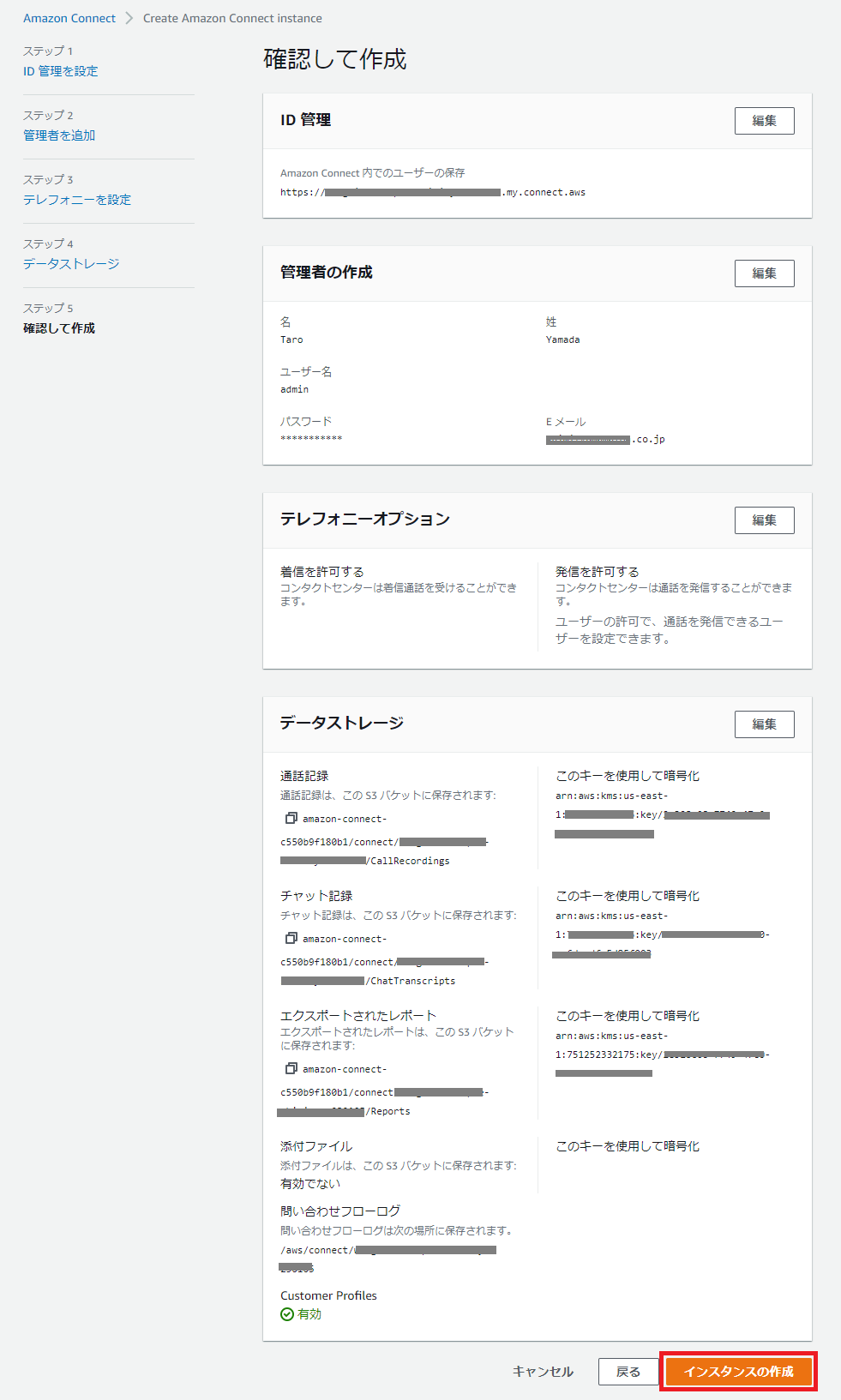Image resolution: width=841 pixels, height=1400 pixels.
Task: Edit the テレフォニーオプション section
Action: (765, 520)
